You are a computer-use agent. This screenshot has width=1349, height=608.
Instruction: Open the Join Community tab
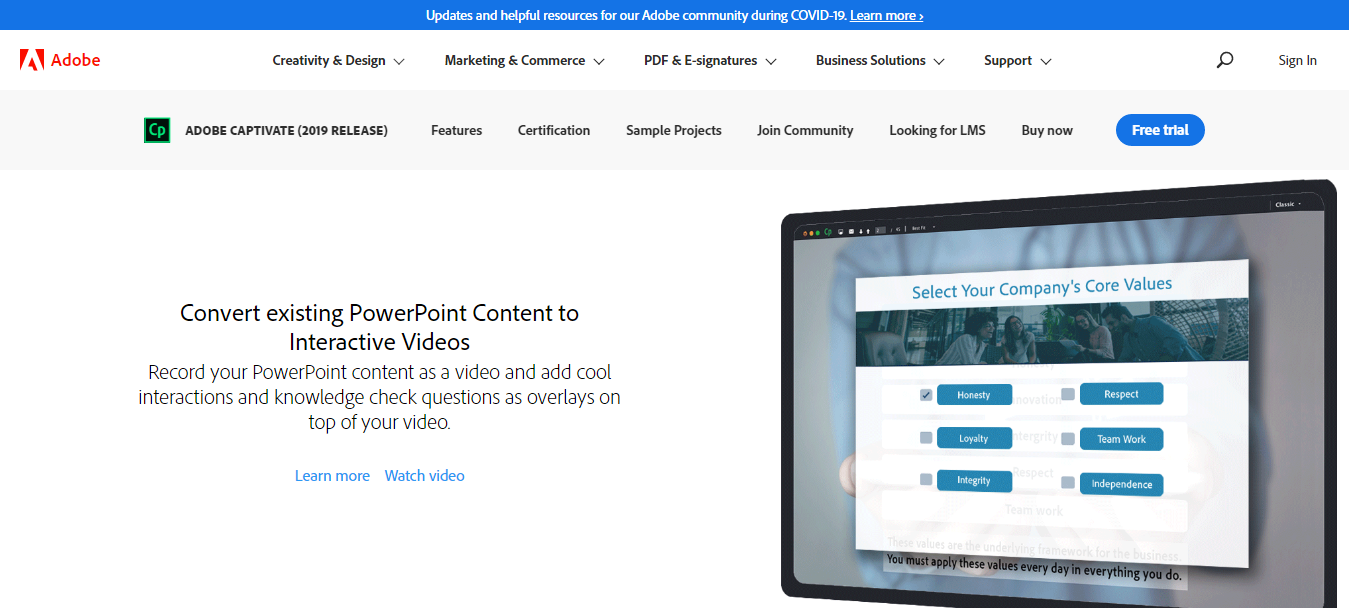coord(805,130)
